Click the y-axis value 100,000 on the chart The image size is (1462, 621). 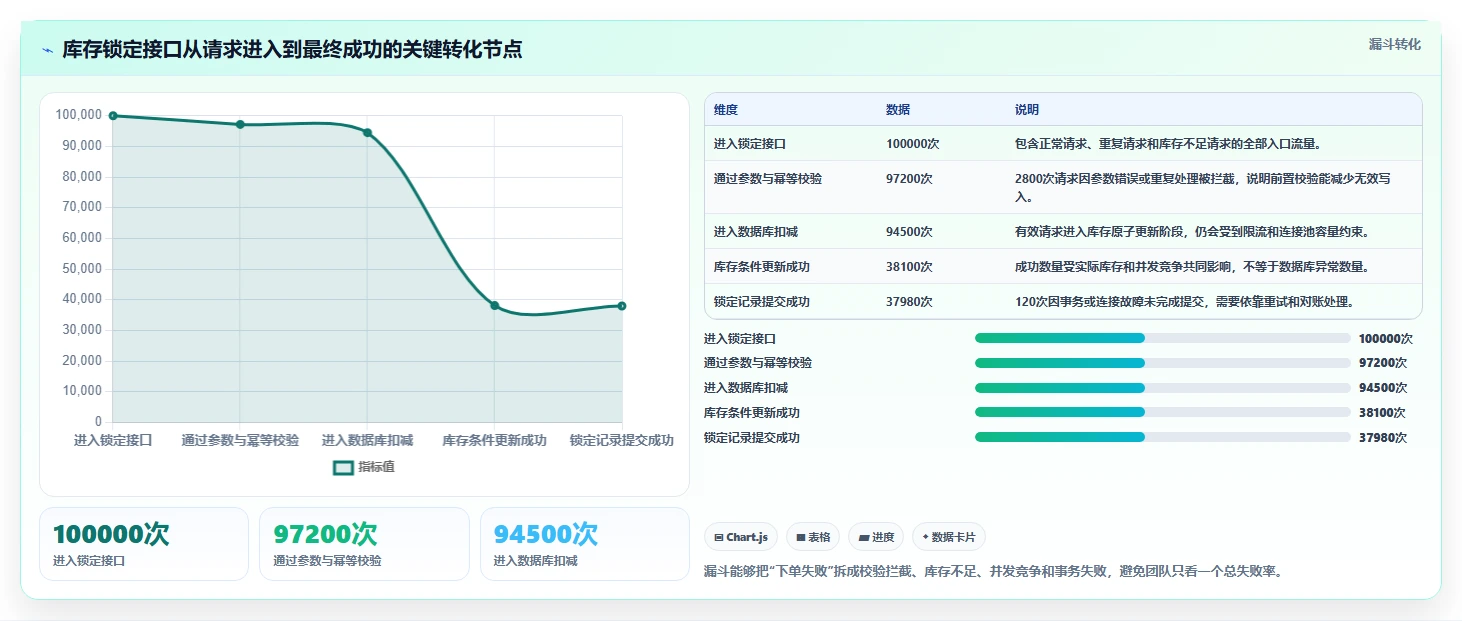tap(79, 115)
